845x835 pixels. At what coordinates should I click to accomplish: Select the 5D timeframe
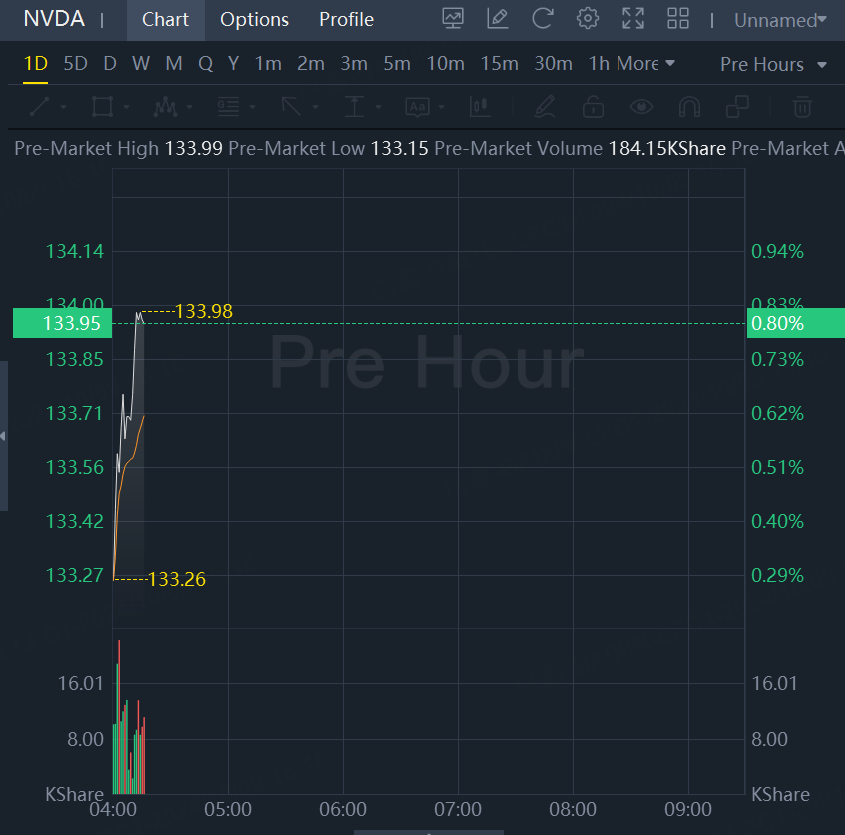coord(75,64)
